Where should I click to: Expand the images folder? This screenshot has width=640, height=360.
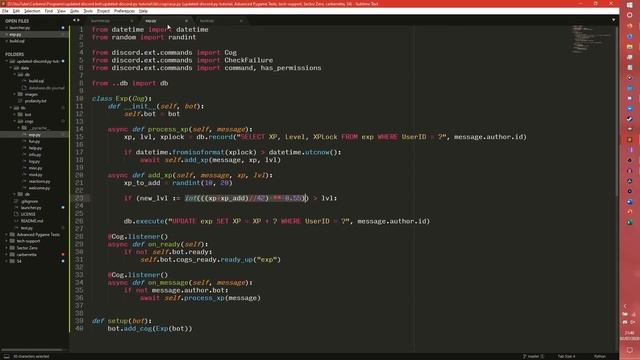point(15,94)
